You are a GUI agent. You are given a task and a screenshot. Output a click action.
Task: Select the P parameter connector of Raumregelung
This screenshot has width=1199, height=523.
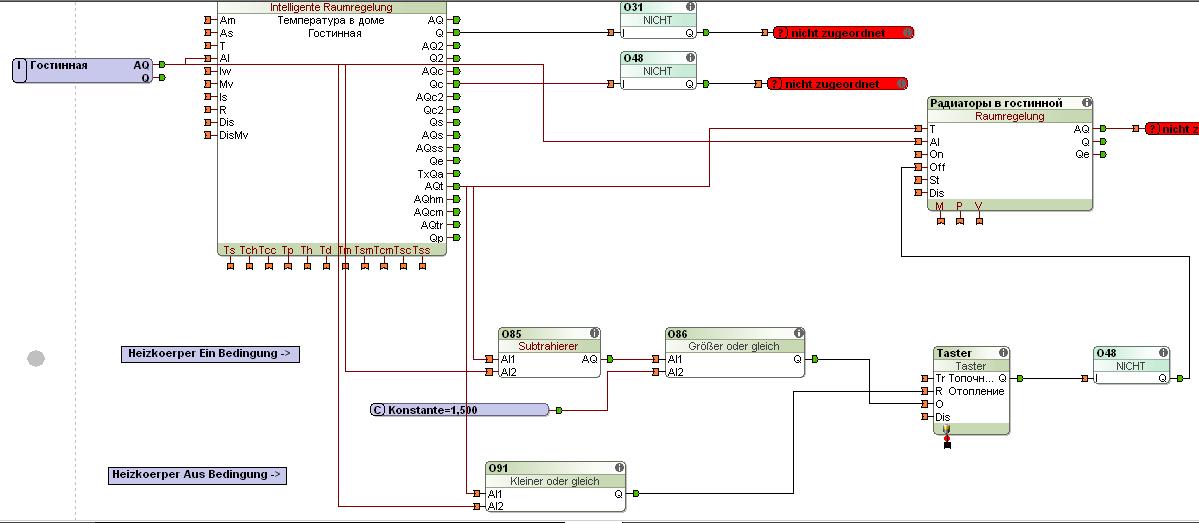(x=960, y=221)
